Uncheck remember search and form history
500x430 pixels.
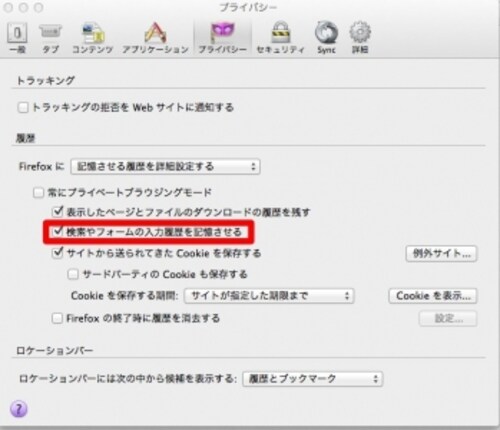point(58,232)
